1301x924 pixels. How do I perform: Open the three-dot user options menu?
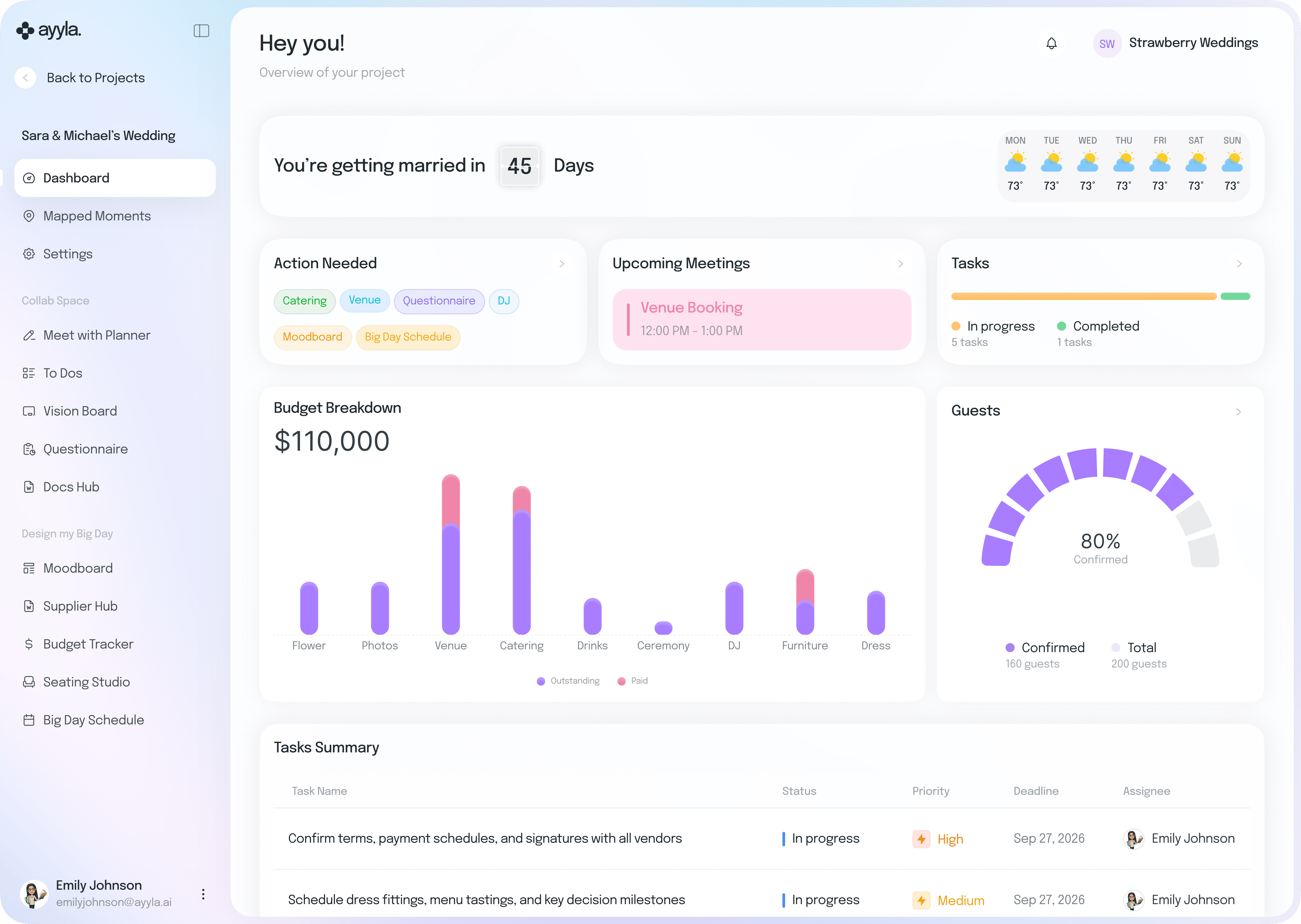pos(203,893)
